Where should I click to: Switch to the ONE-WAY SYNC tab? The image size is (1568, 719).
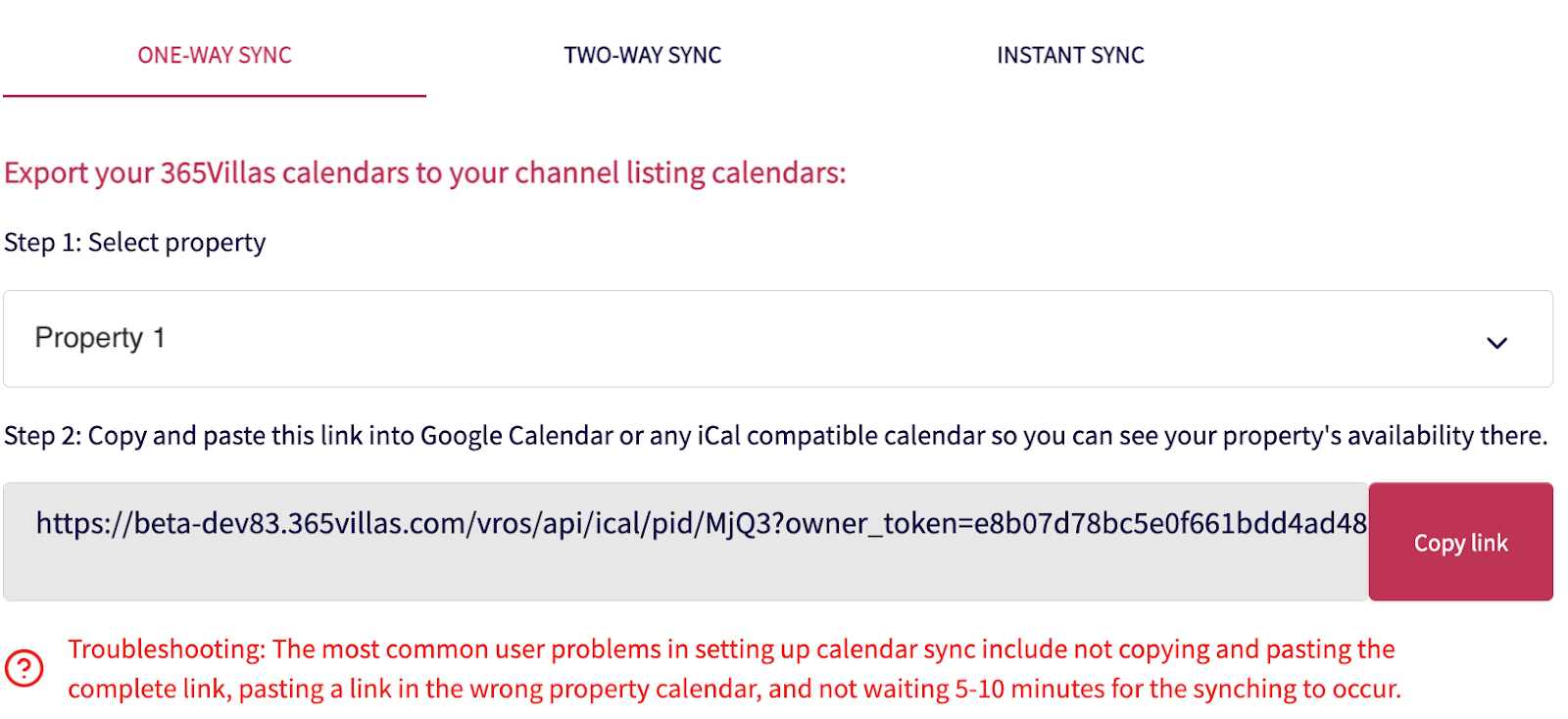coord(215,56)
